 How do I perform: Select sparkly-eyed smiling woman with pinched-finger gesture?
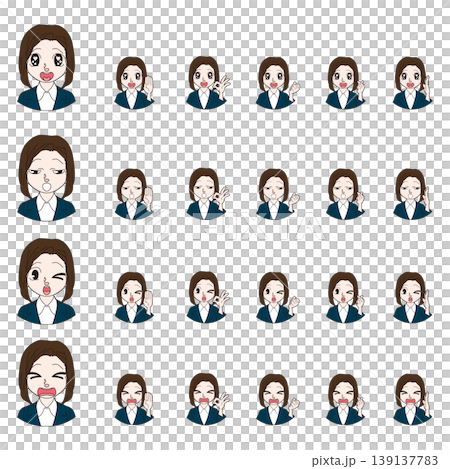point(345,83)
